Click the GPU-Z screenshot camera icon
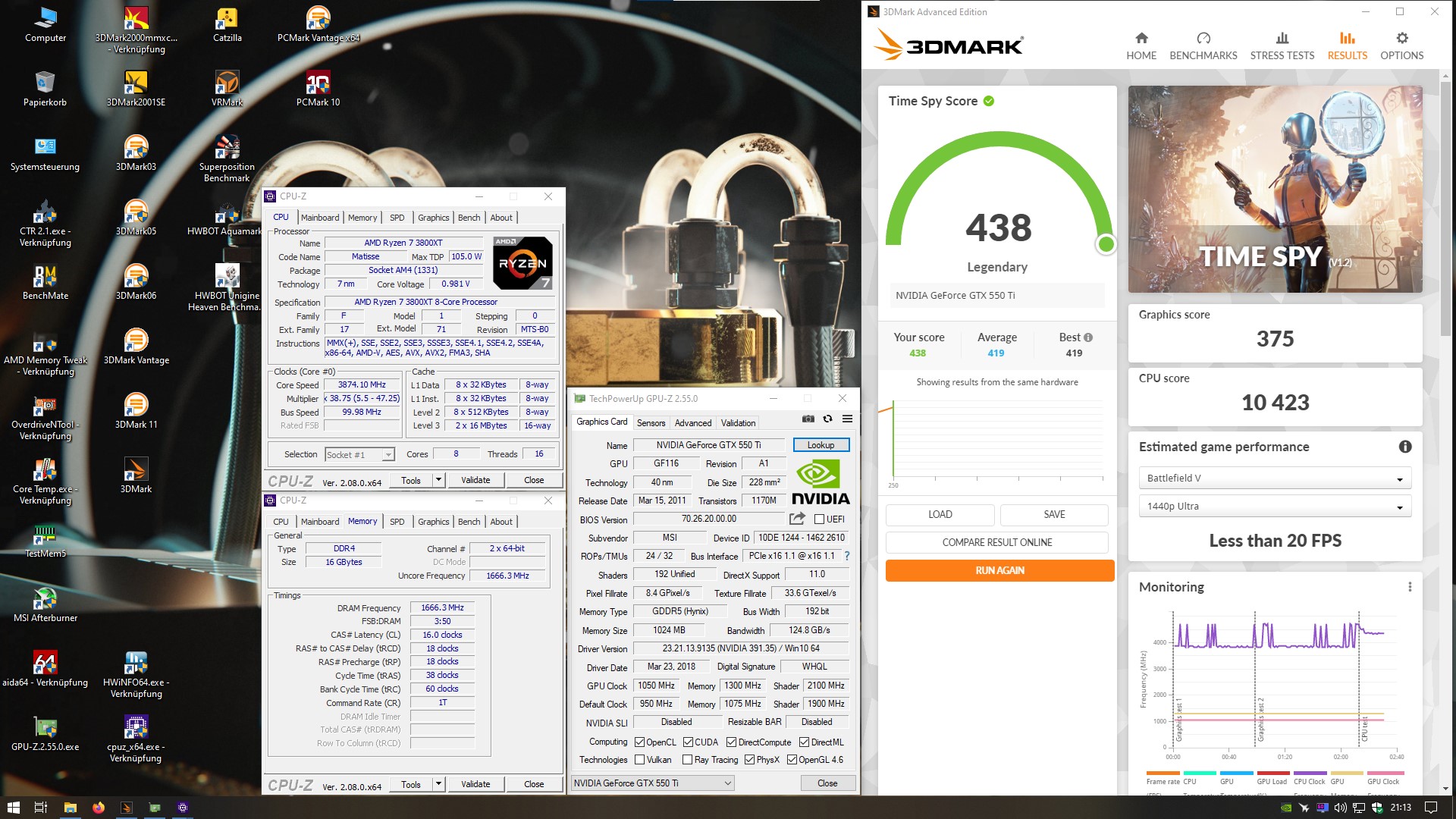The width and height of the screenshot is (1456, 819). click(808, 419)
